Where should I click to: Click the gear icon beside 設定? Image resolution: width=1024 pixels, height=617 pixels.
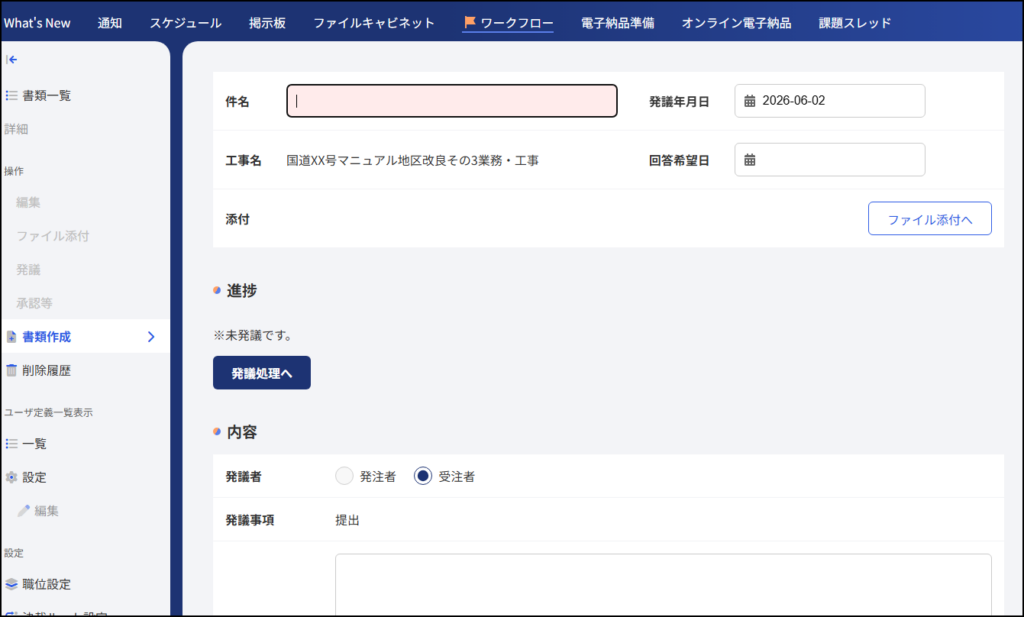pyautogui.click(x=11, y=477)
